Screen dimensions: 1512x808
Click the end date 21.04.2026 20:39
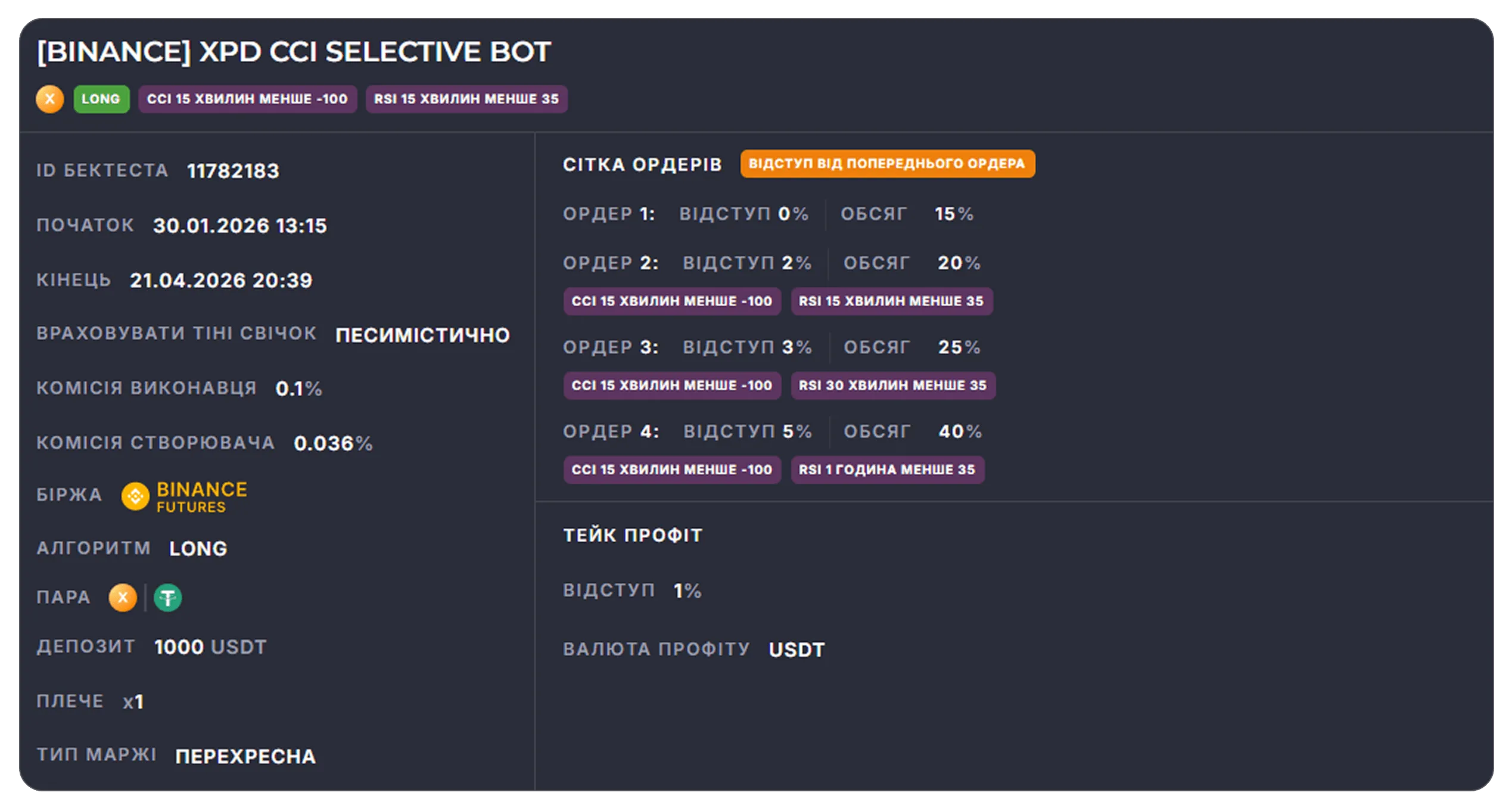[x=221, y=281]
